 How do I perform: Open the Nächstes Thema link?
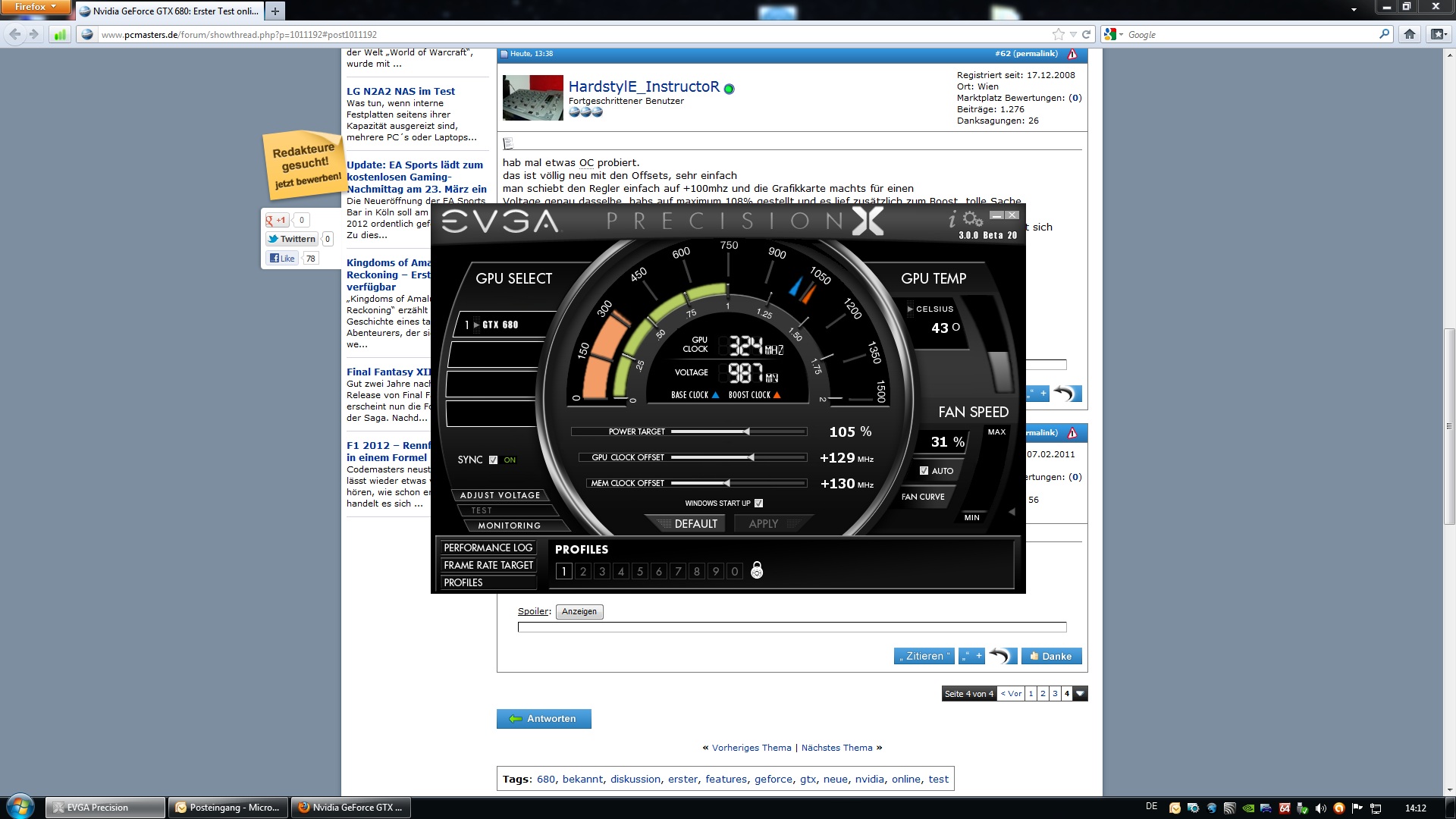(x=837, y=748)
